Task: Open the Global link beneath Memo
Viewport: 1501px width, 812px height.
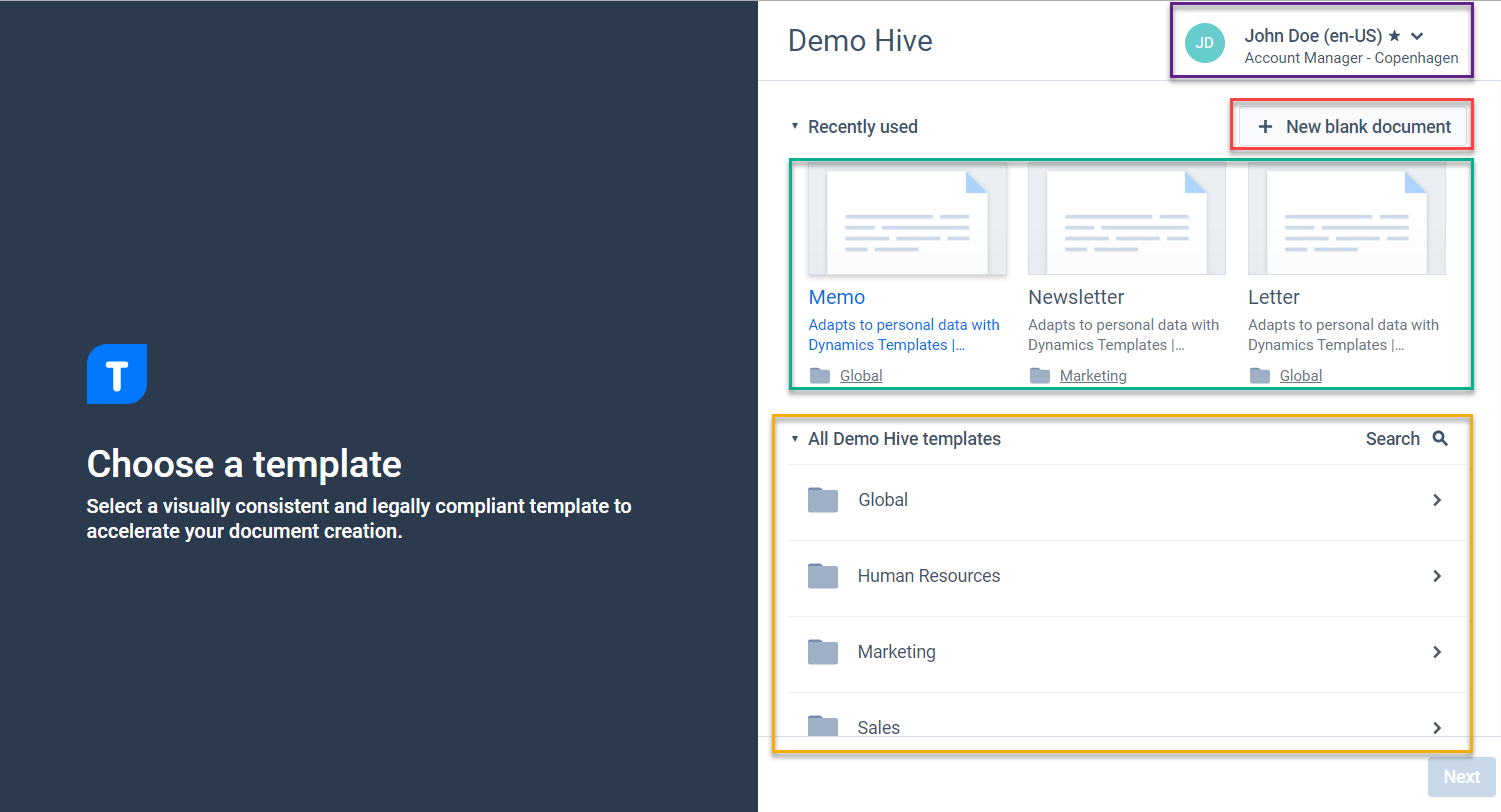Action: (860, 375)
